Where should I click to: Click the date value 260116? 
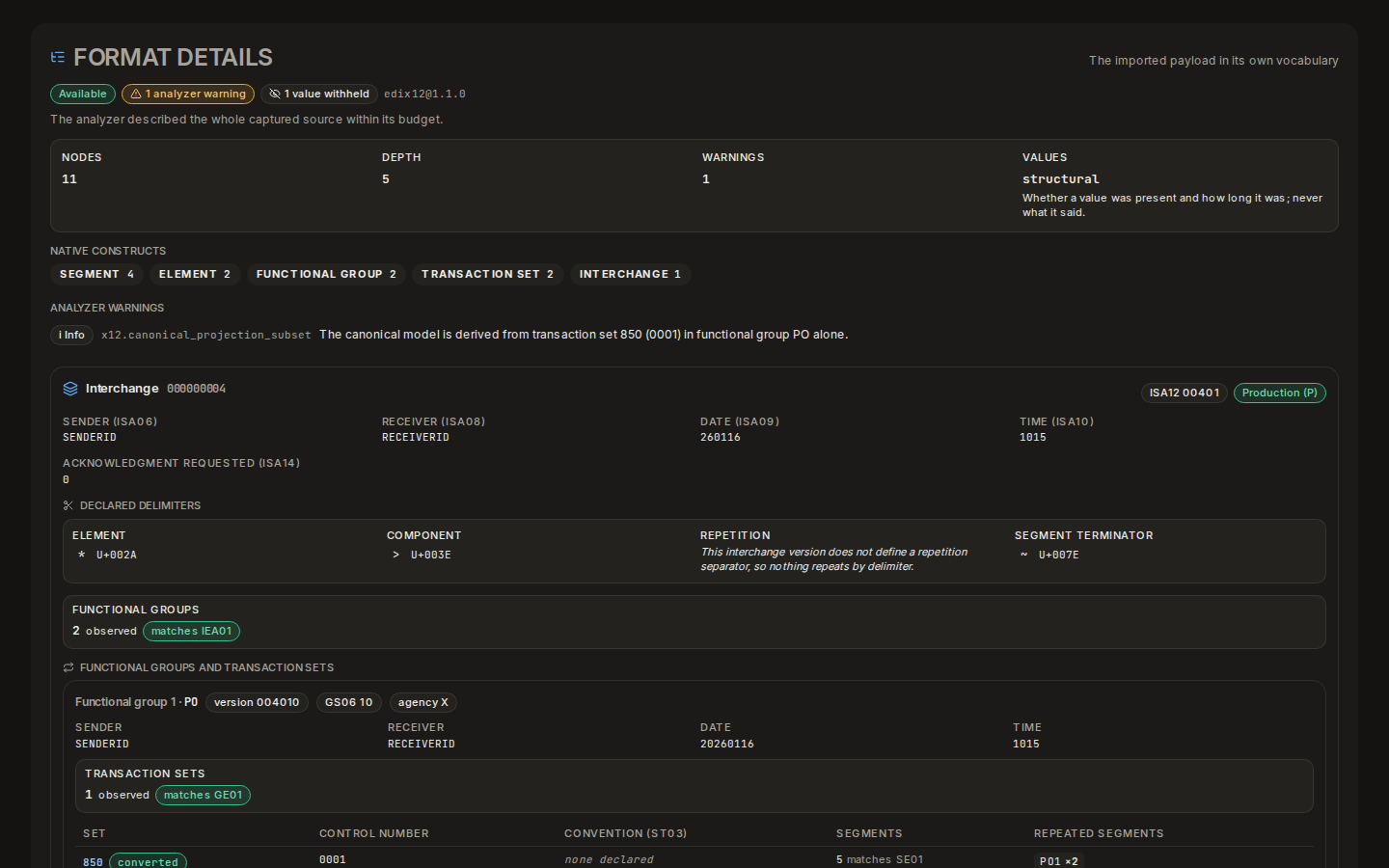tap(721, 438)
